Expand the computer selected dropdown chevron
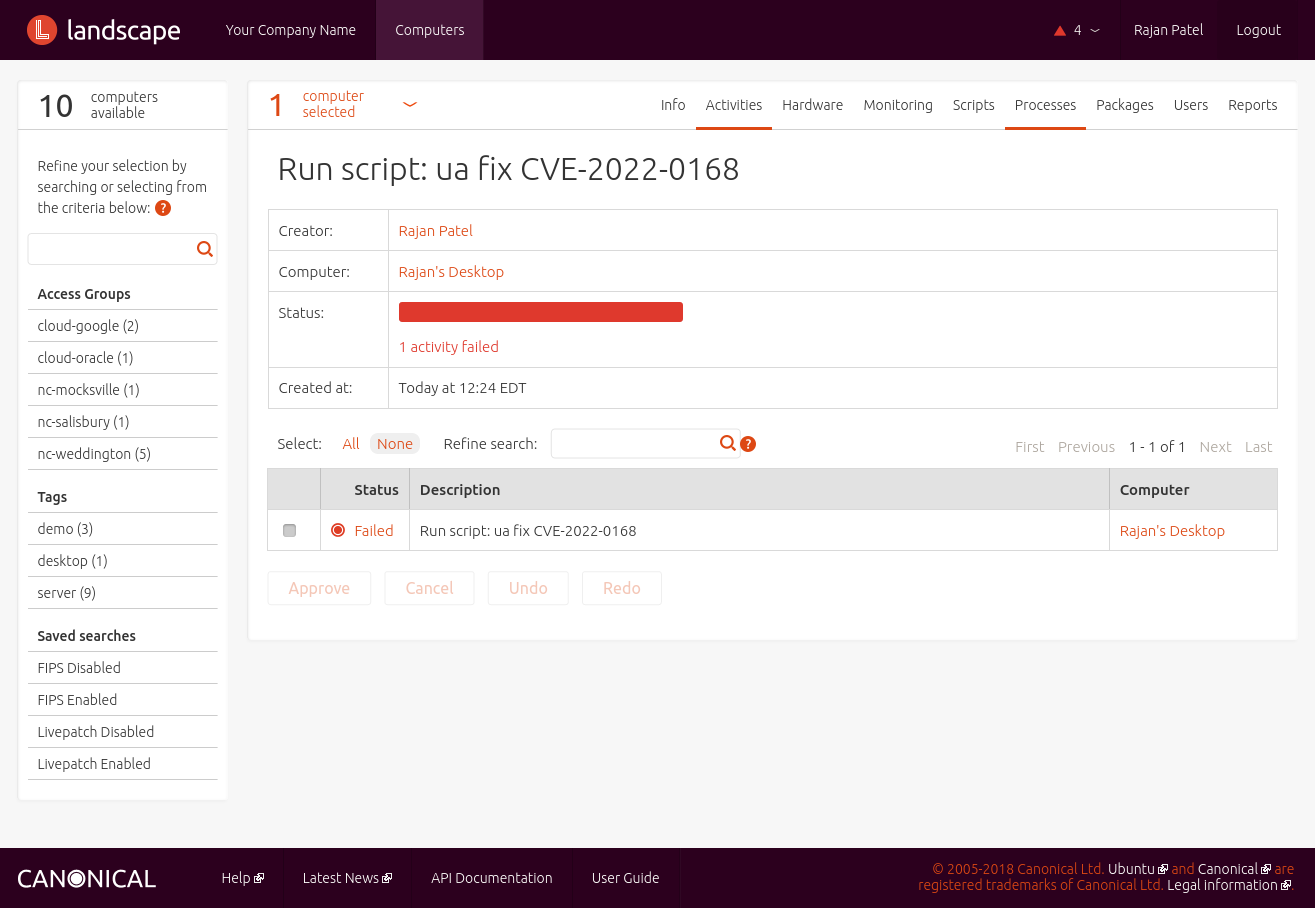The width and height of the screenshot is (1315, 908). tap(410, 104)
